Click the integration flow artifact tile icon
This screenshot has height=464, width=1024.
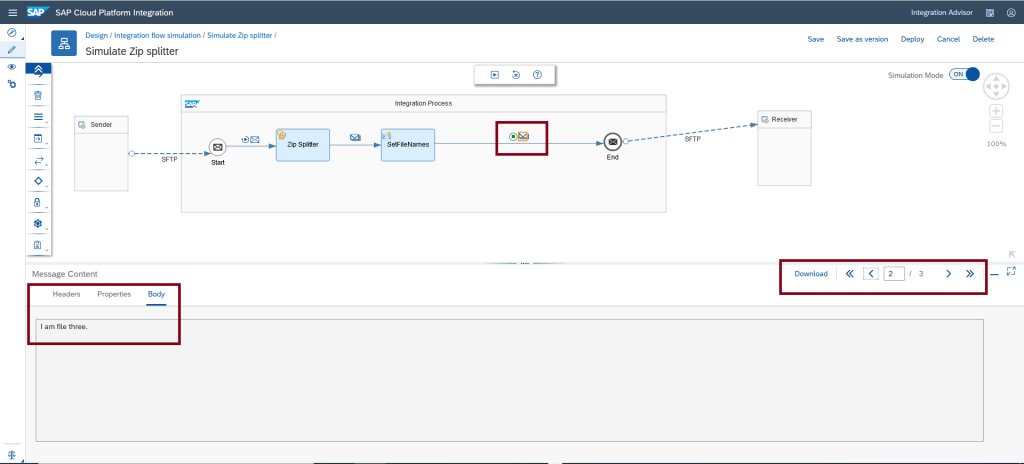[x=64, y=43]
